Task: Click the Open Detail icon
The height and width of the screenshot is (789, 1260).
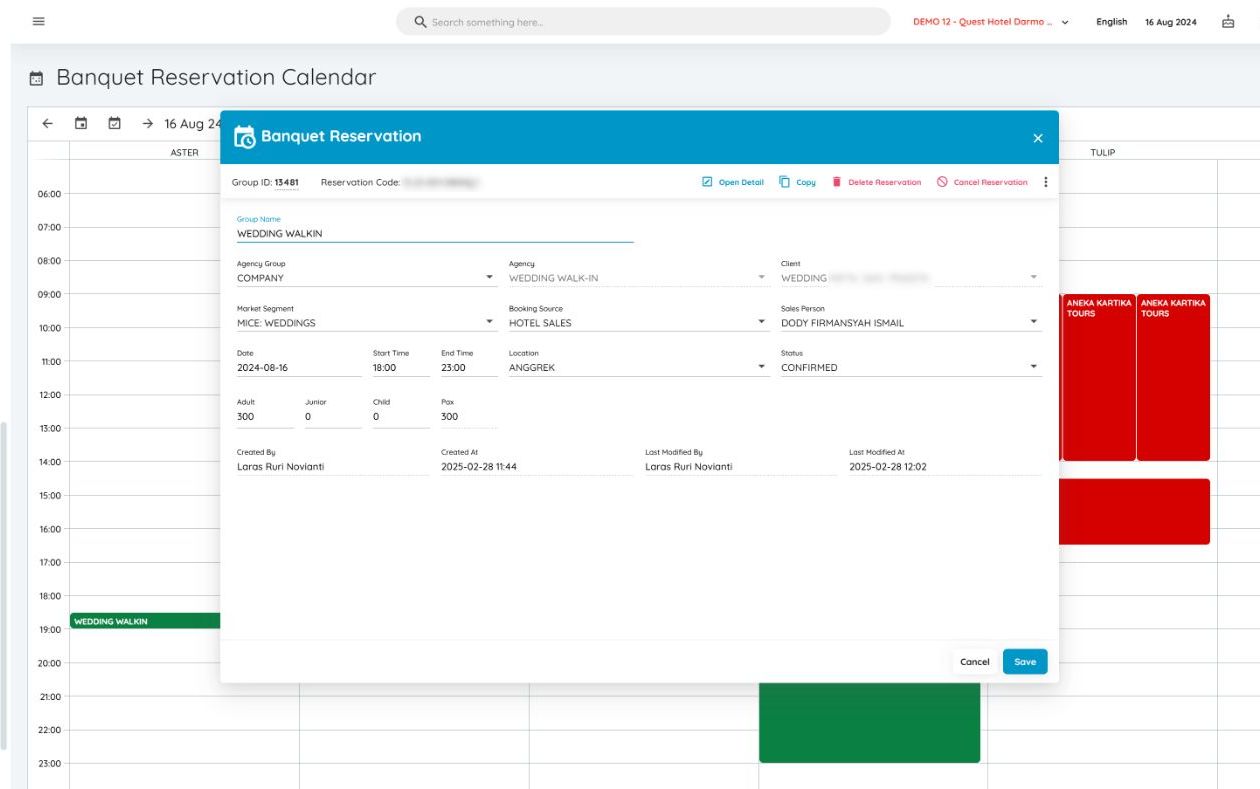Action: coord(707,182)
